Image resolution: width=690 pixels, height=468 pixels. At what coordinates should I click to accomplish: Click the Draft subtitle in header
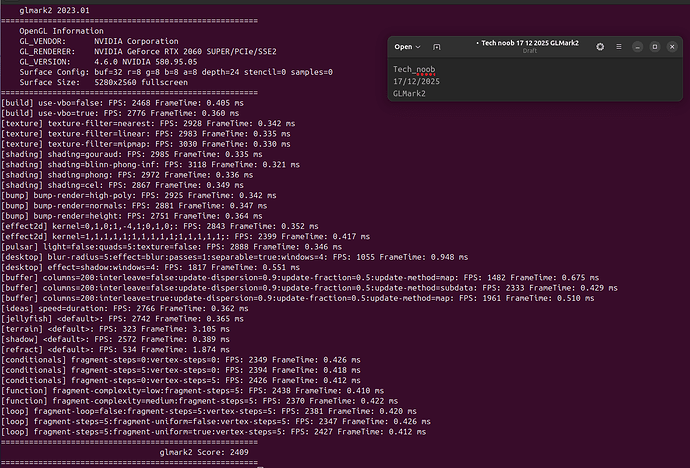(x=519, y=52)
